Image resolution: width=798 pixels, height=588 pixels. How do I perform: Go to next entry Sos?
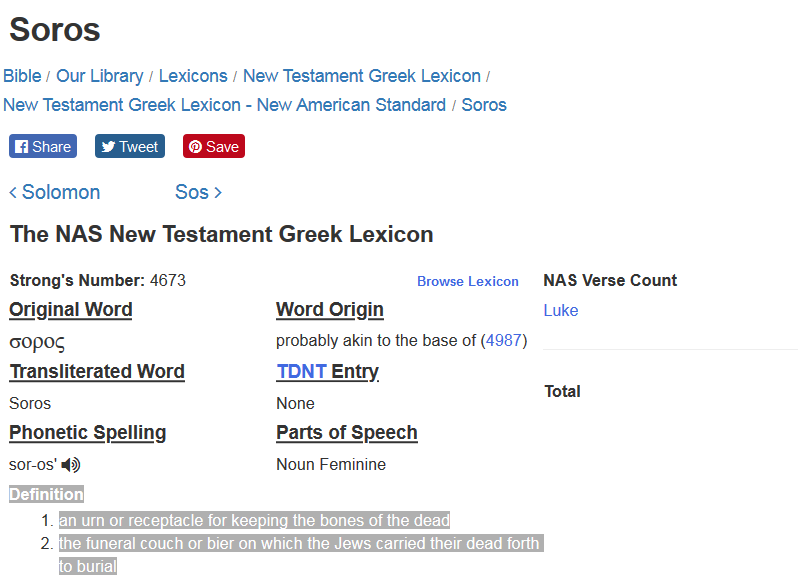pyautogui.click(x=198, y=192)
